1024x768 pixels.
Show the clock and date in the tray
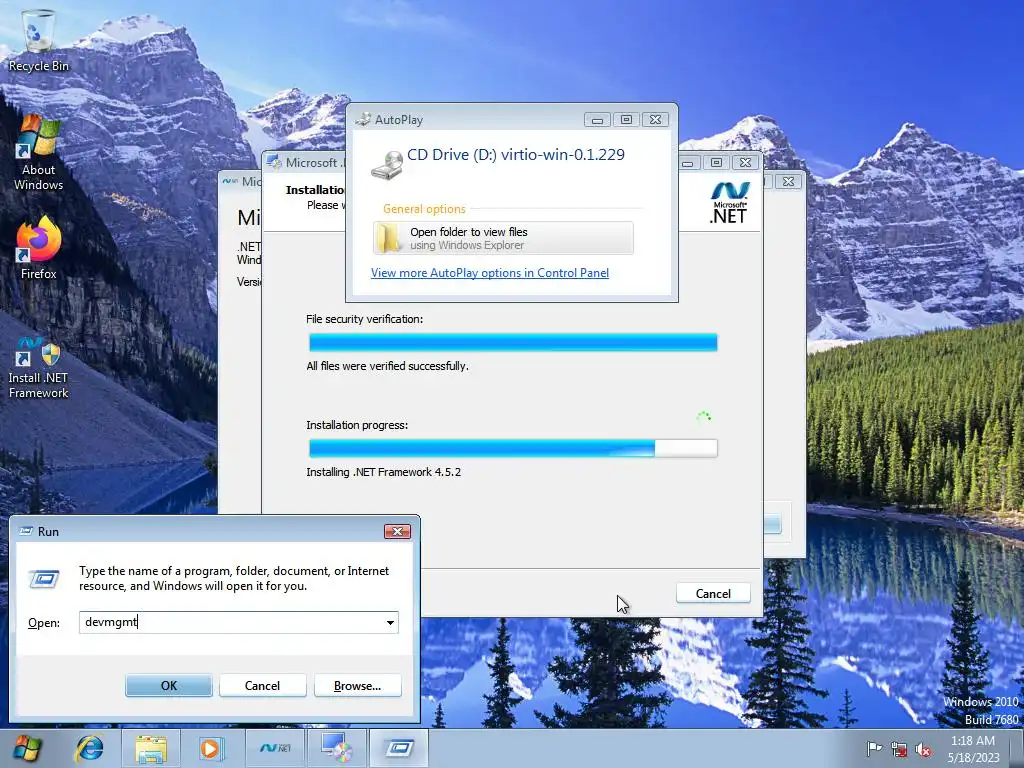tap(974, 749)
